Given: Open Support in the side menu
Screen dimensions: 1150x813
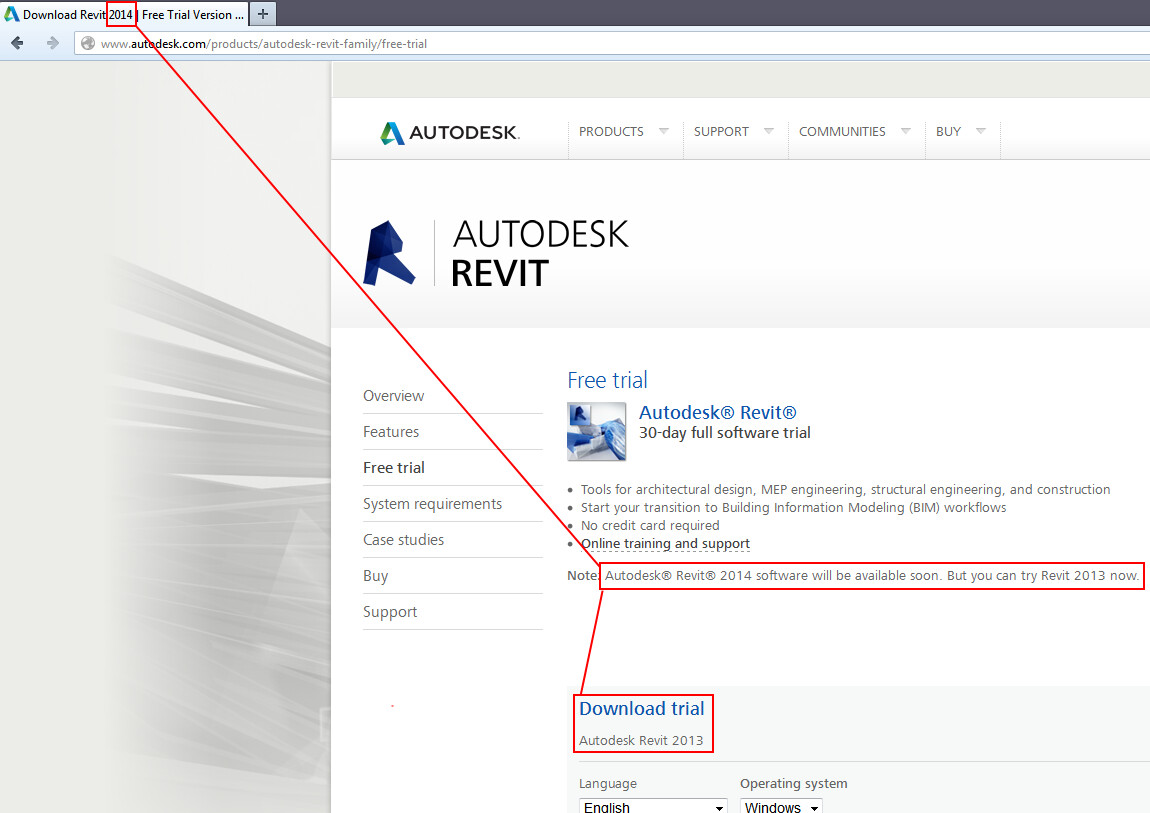Looking at the screenshot, I should click(x=390, y=612).
